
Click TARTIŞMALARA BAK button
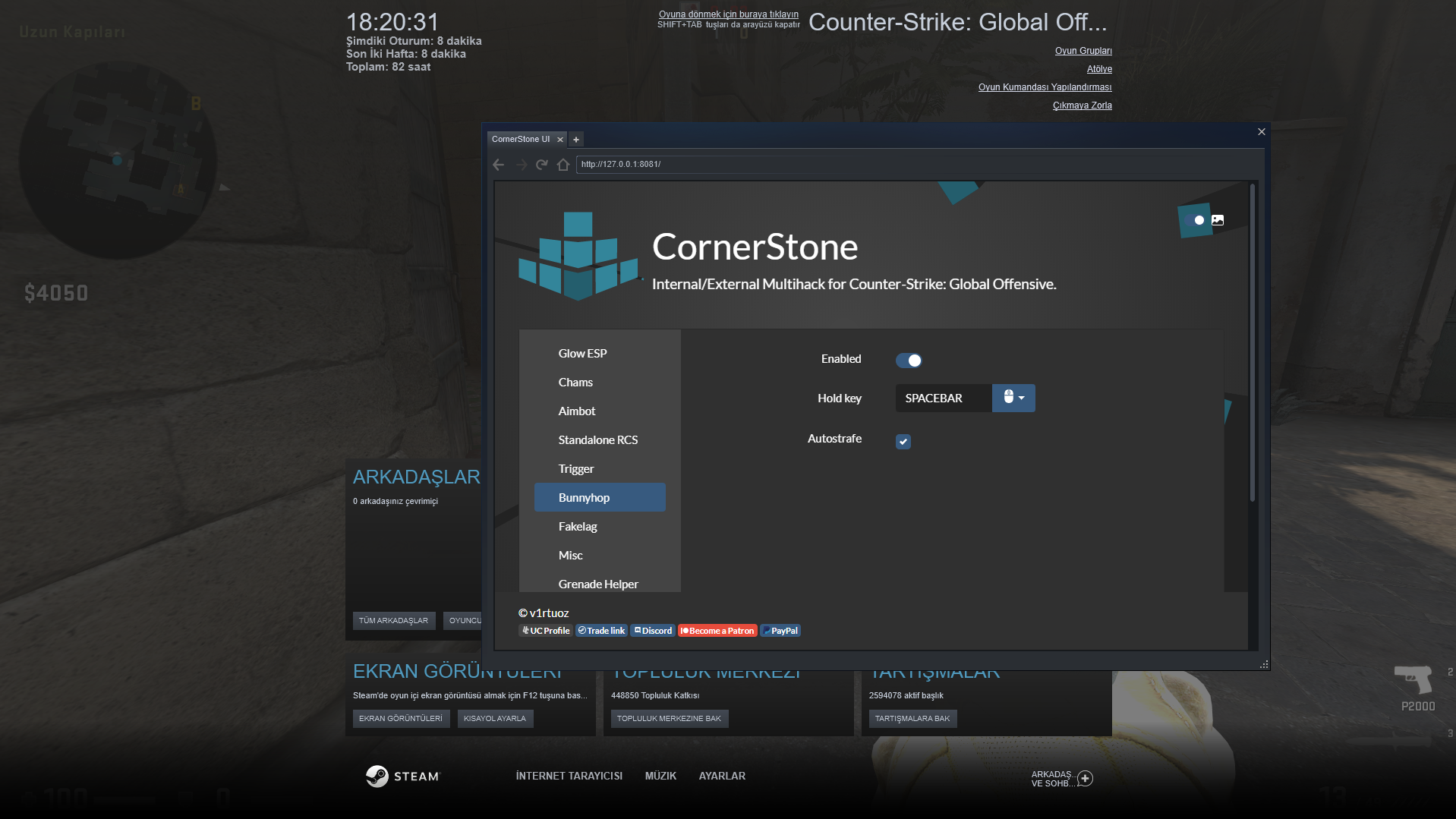[x=912, y=719]
